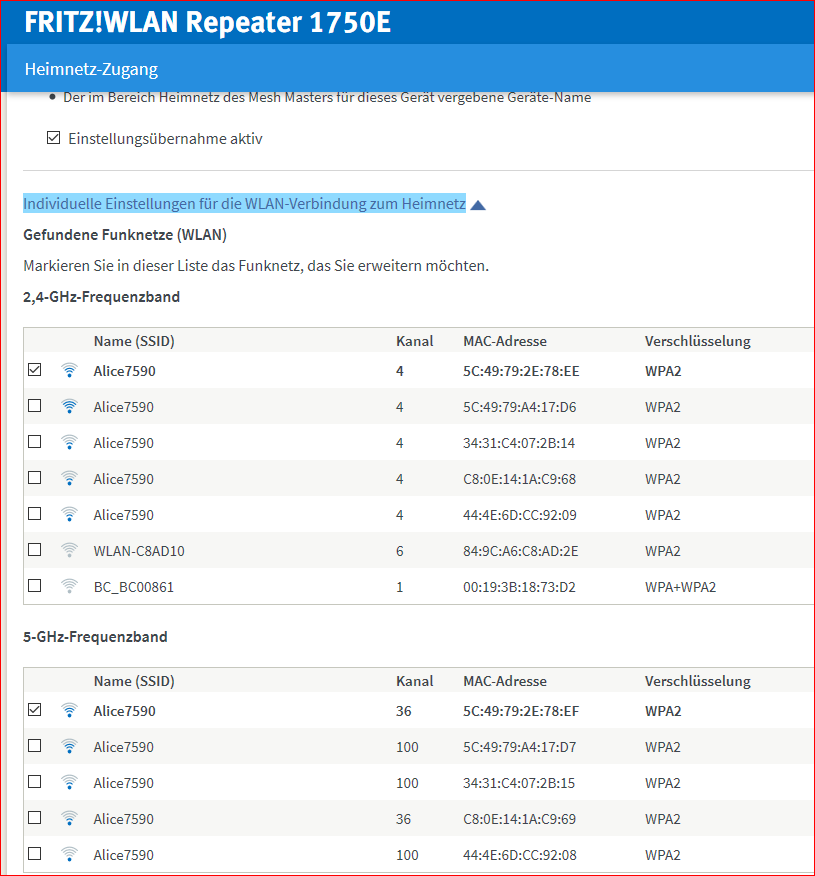This screenshot has height=876, width=815.
Task: Click Individuelle Einstellungen für die WLAN-Verbindung link
Action: click(x=244, y=203)
